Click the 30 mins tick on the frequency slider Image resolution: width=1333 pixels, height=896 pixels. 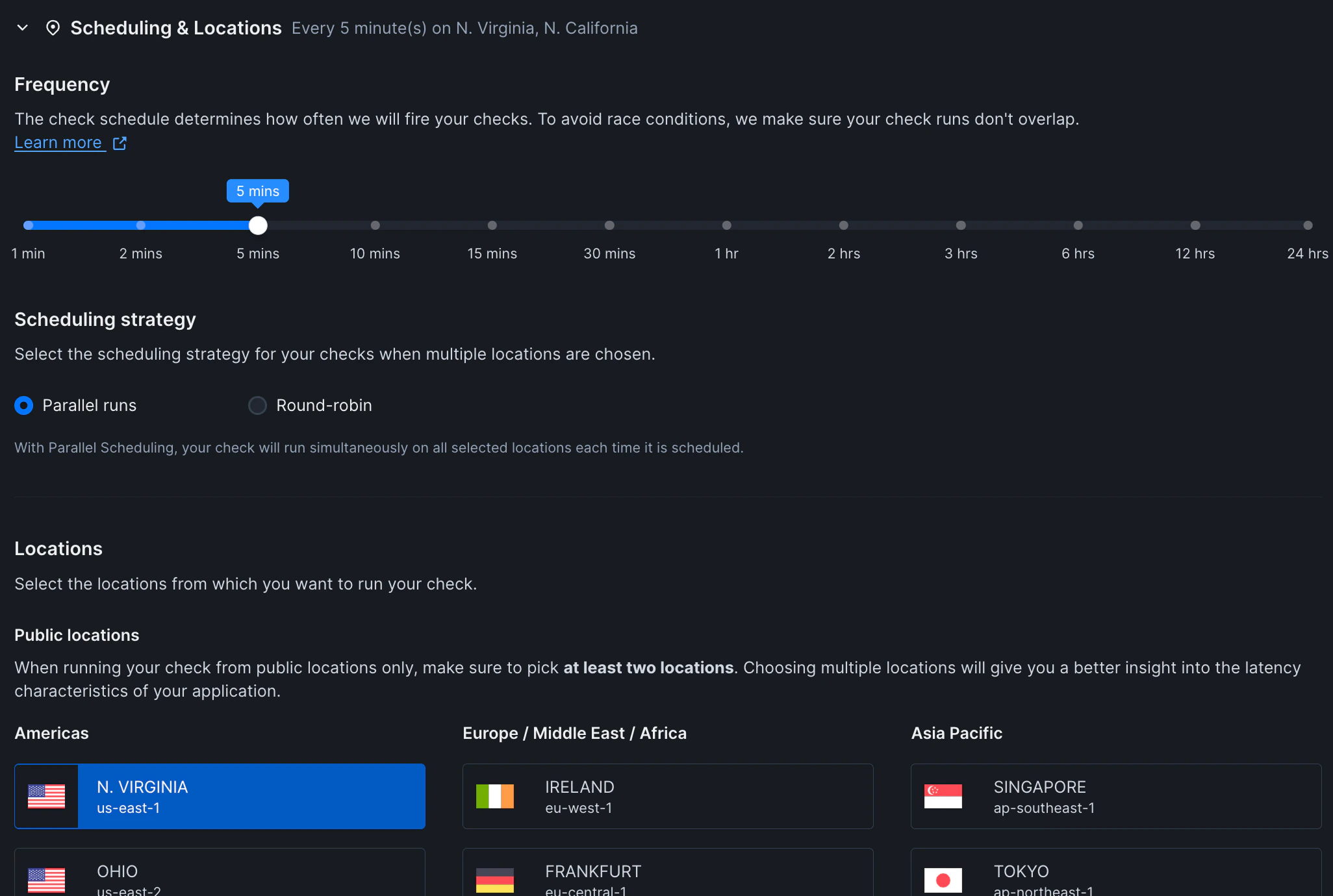point(609,225)
